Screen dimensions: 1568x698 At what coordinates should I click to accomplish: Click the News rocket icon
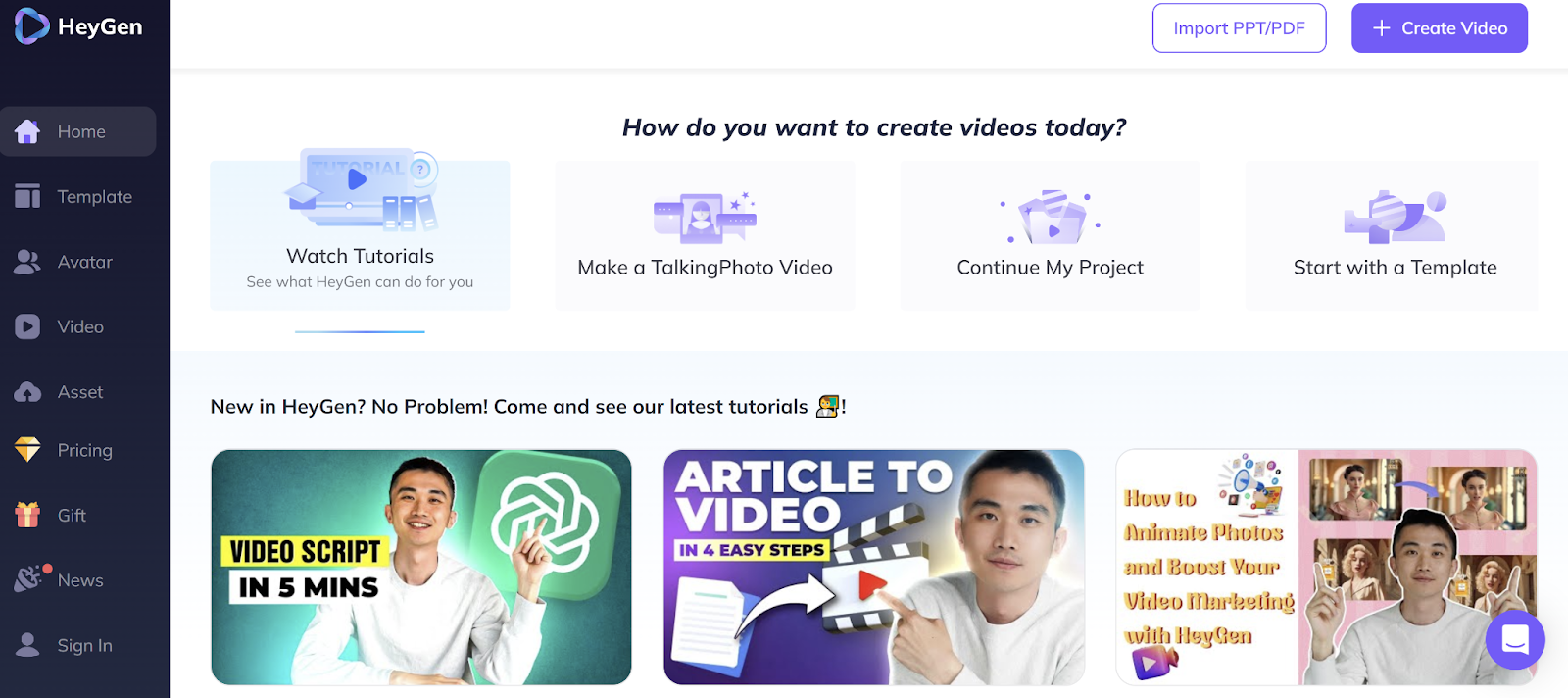coord(29,578)
